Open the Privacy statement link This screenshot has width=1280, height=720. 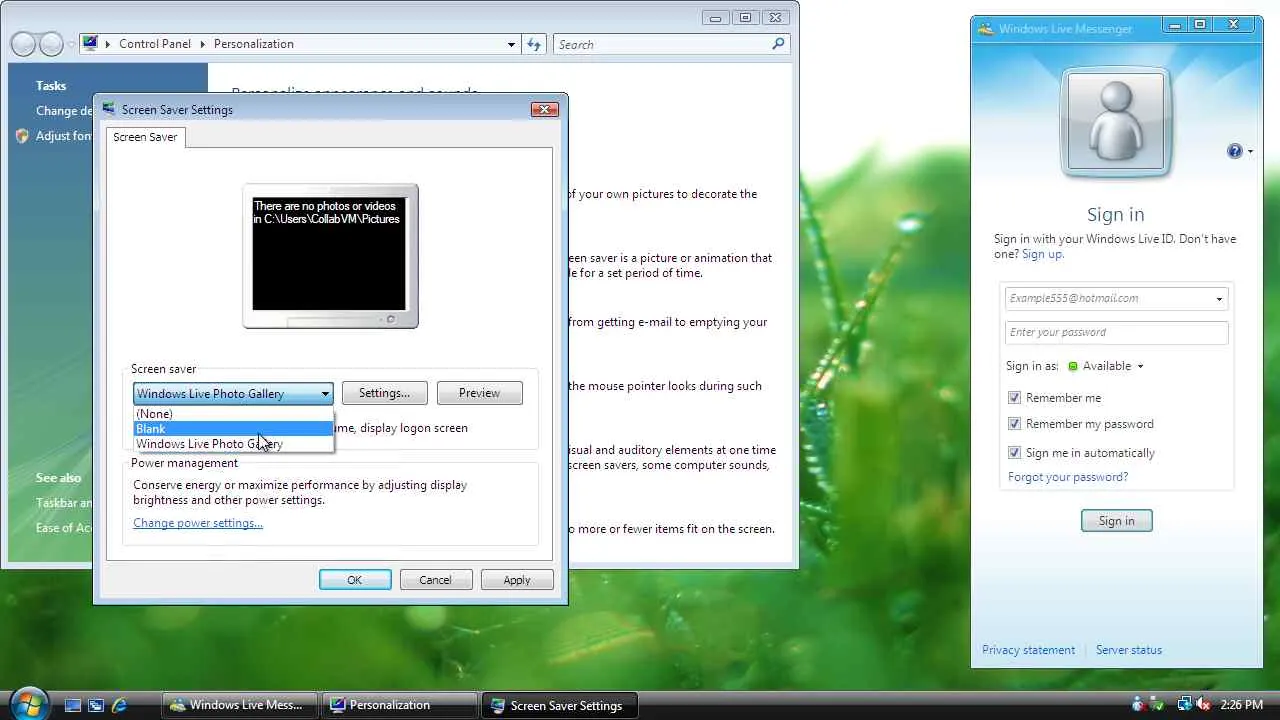click(1029, 650)
